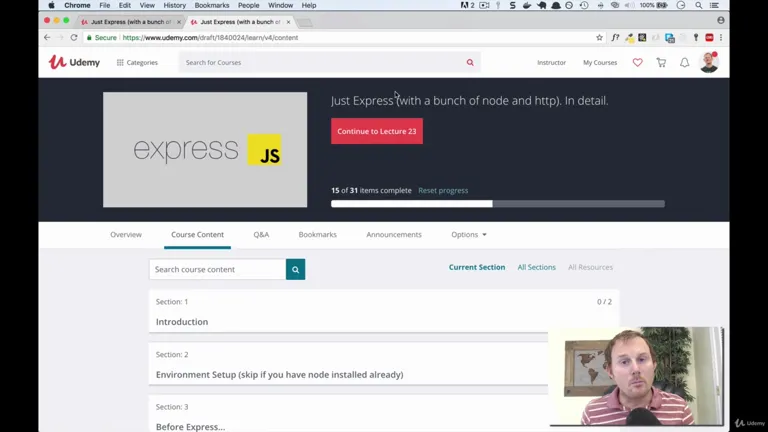Open the File menu
Screen dimensions: 768x432
[105, 5]
